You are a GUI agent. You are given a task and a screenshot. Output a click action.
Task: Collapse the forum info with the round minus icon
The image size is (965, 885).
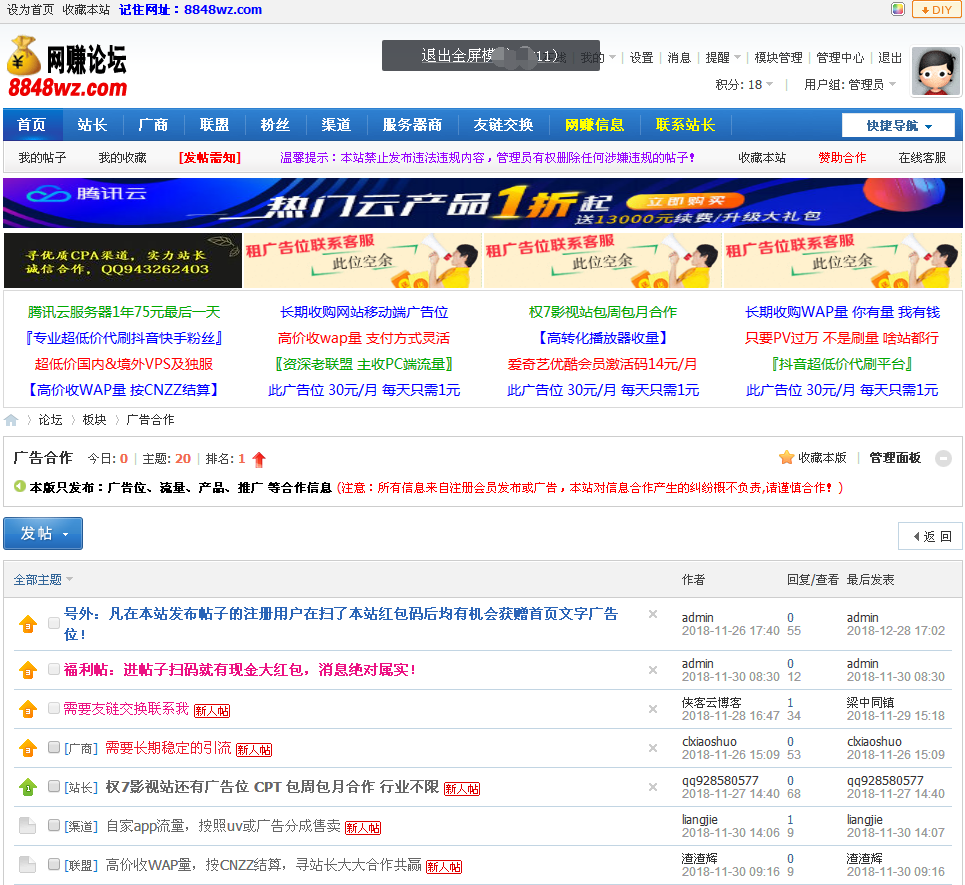[943, 459]
